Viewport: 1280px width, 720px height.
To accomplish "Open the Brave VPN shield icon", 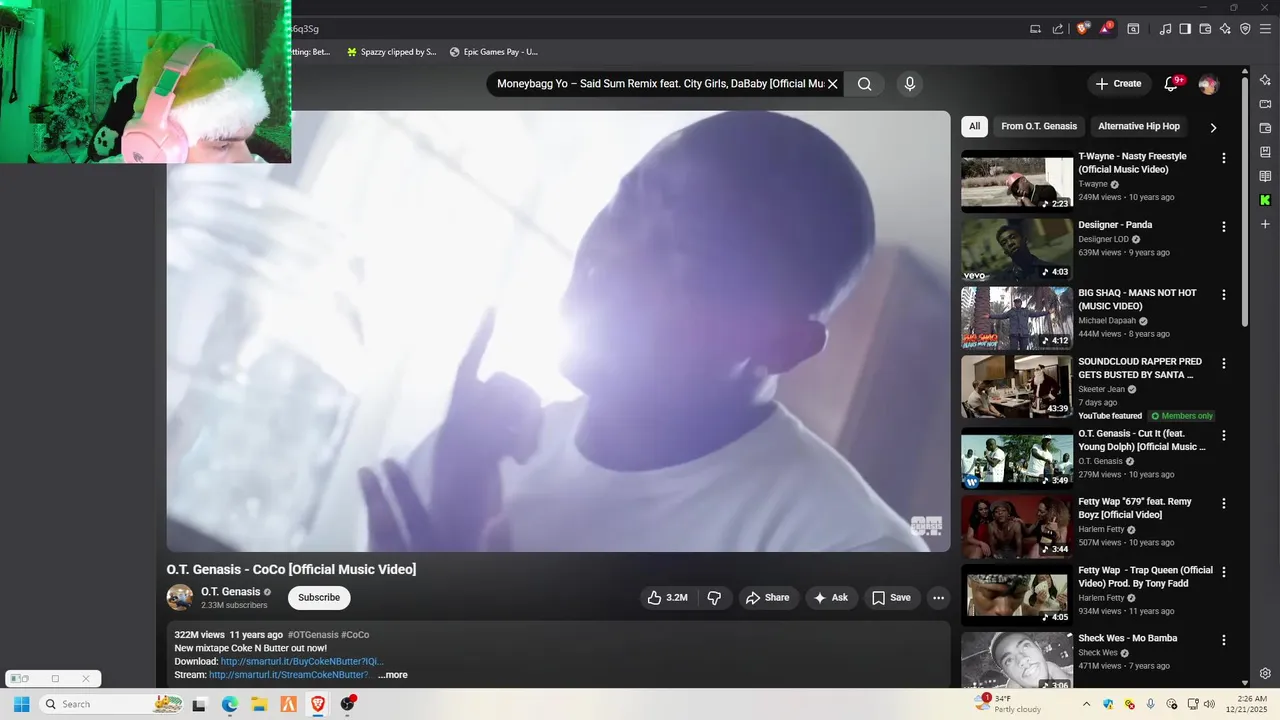I will [x=1245, y=29].
